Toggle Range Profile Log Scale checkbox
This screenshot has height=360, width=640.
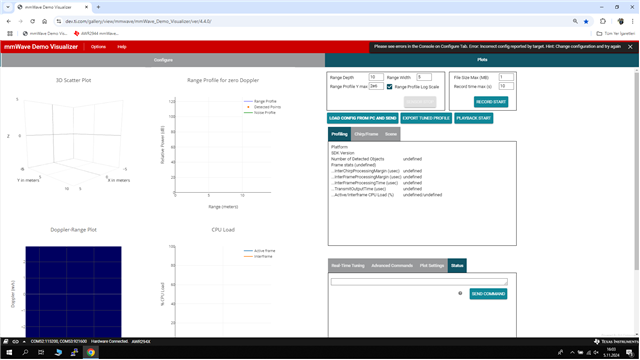coord(389,87)
